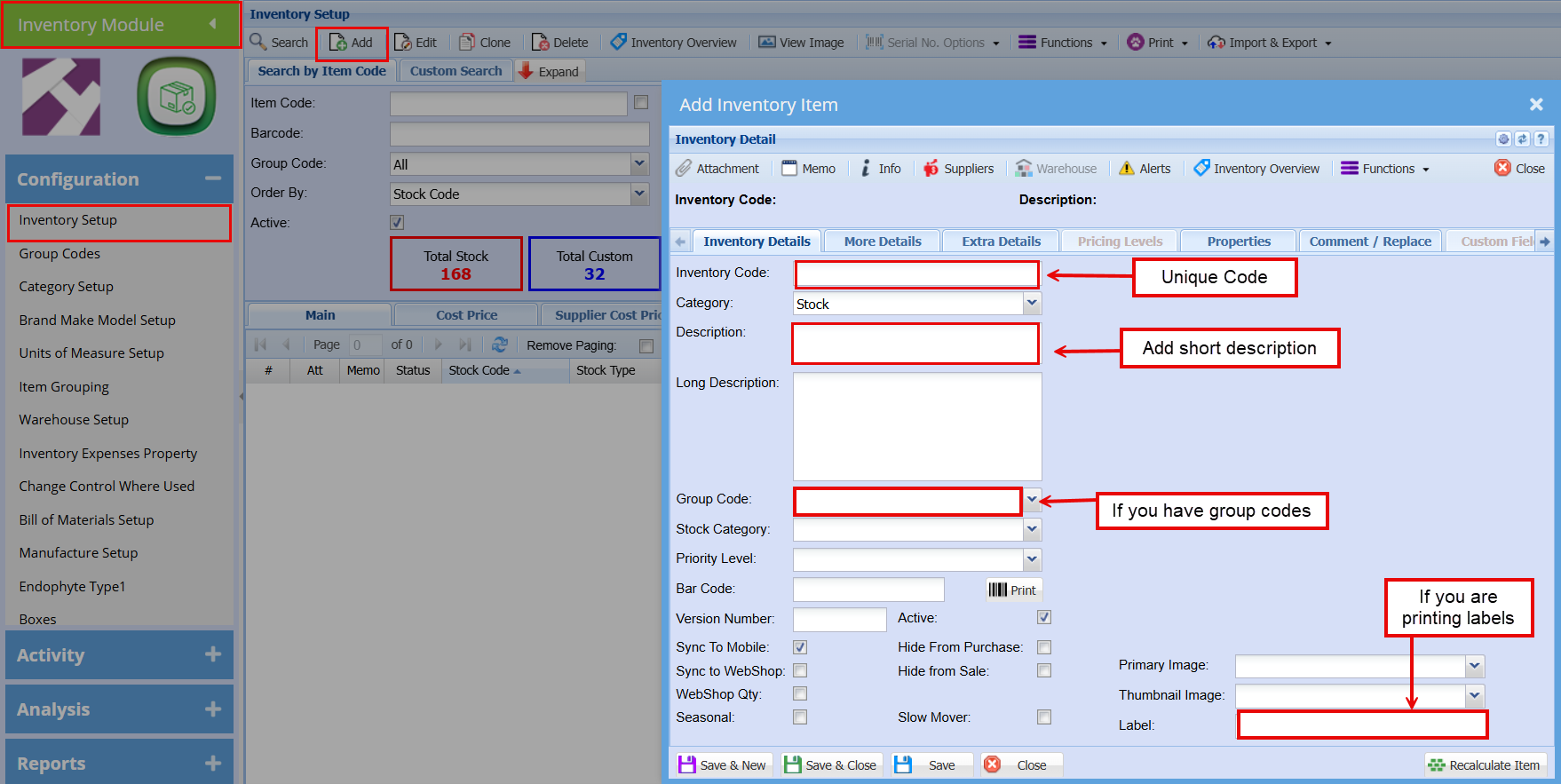Switch to the More Details tab

(882, 242)
